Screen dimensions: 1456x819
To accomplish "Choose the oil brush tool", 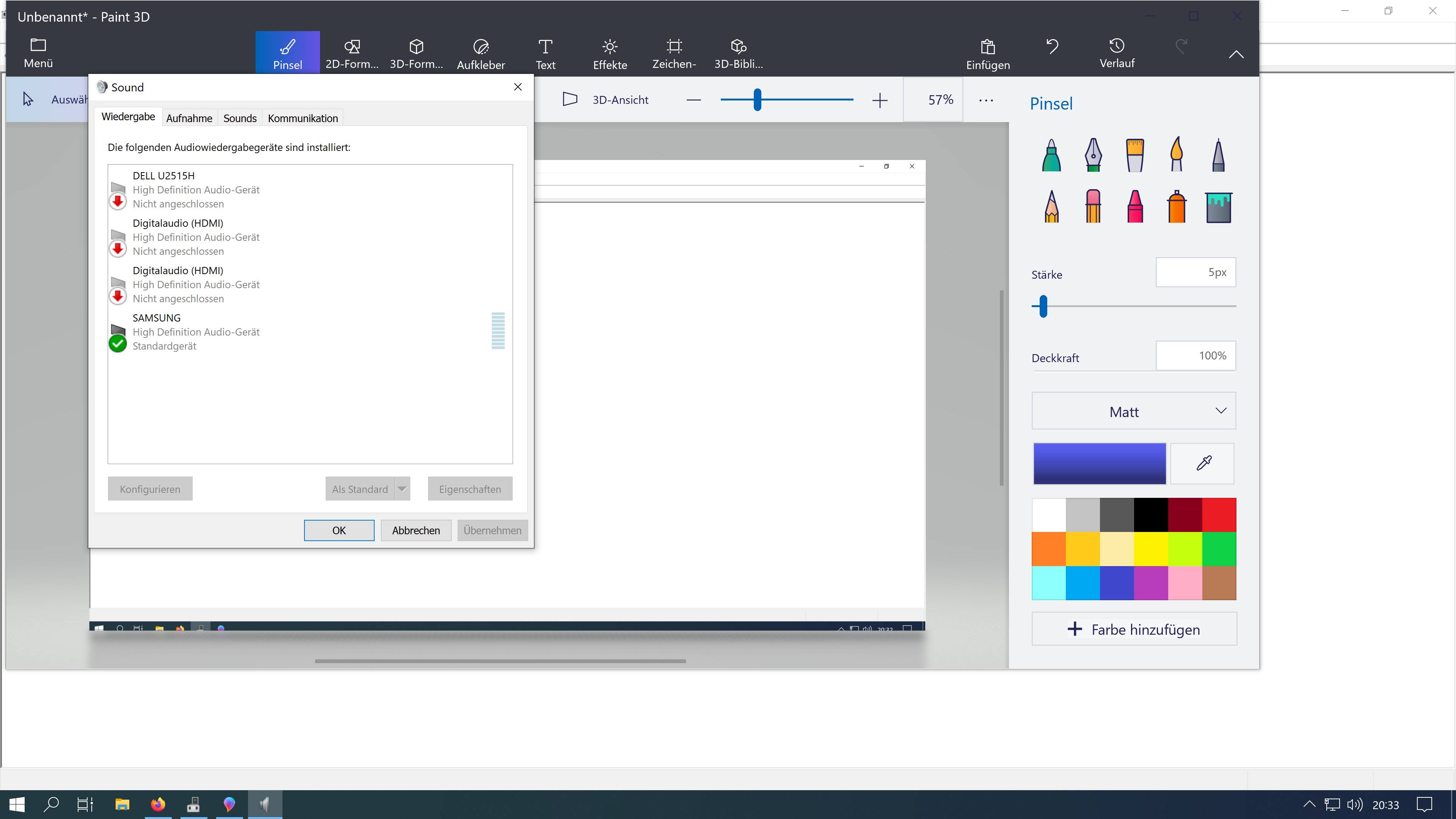I will coord(1135,155).
